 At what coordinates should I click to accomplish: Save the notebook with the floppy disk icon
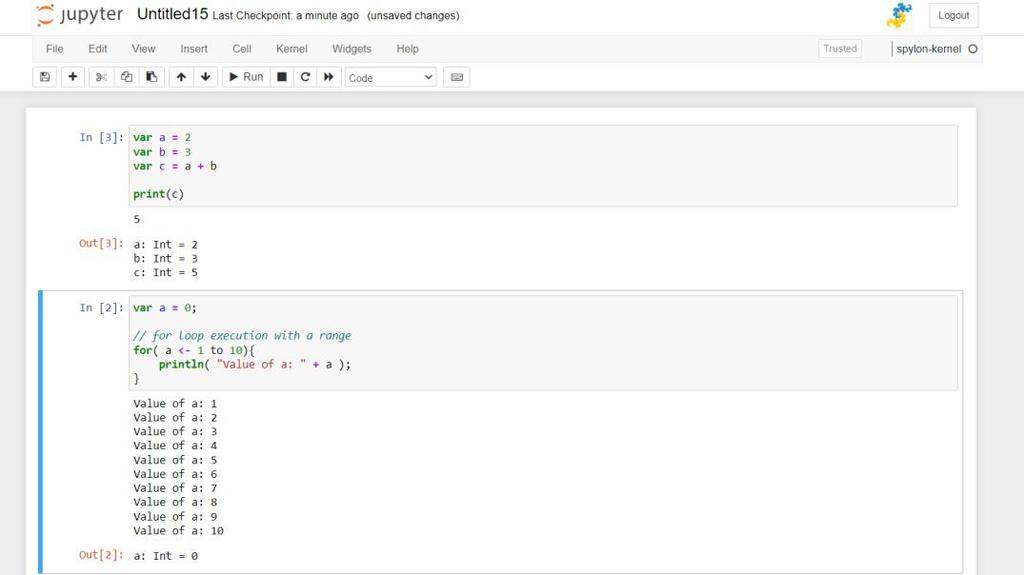click(x=45, y=77)
